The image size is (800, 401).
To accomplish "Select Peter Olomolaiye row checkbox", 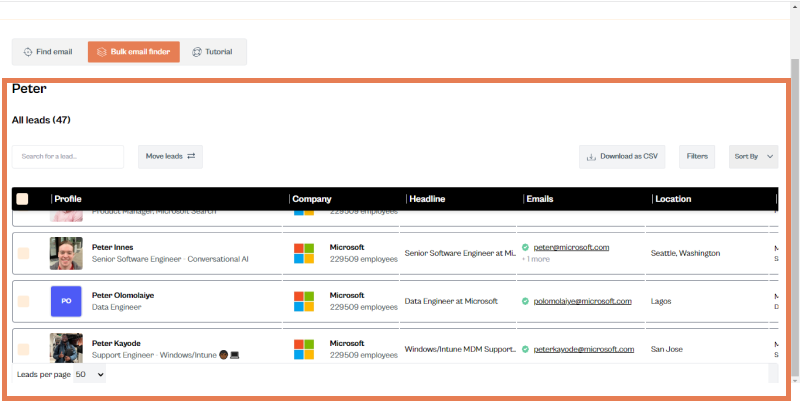I will 23,302.
